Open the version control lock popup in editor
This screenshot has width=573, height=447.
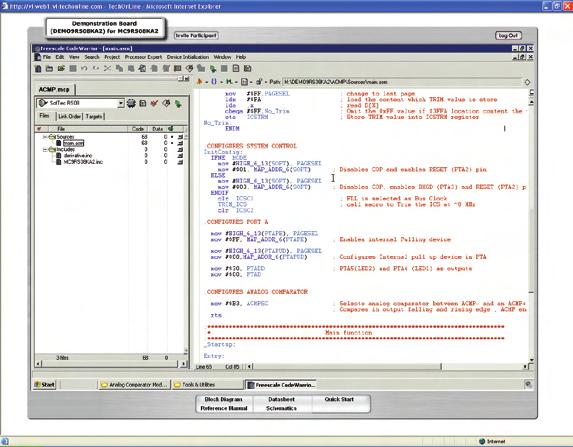pos(260,82)
